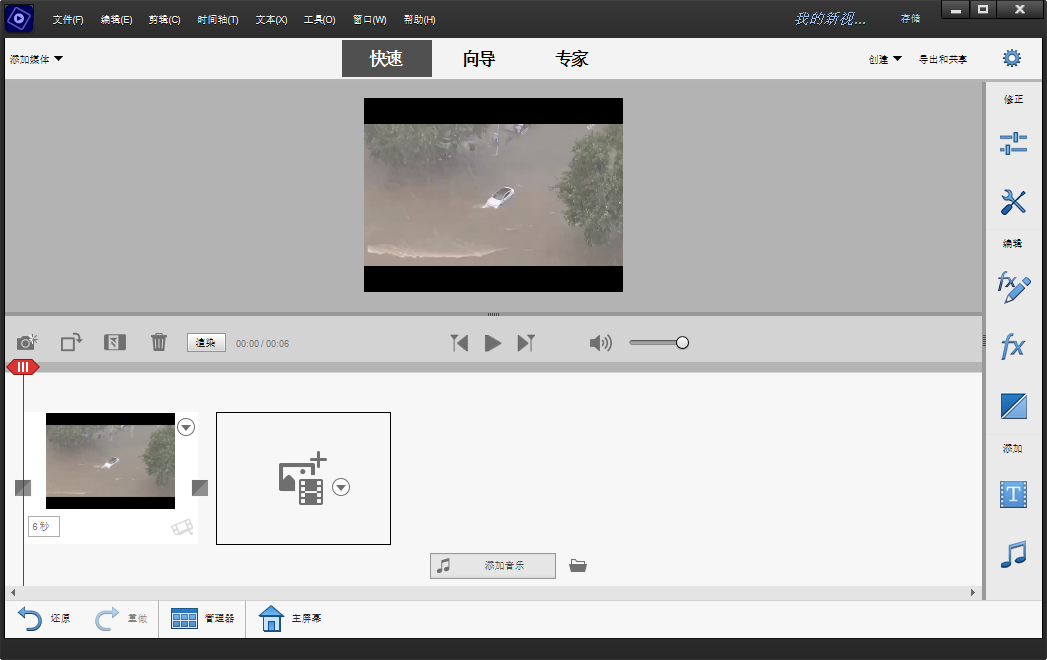Mute the audio via the speaker icon
Viewport: 1047px width, 660px height.
[601, 342]
